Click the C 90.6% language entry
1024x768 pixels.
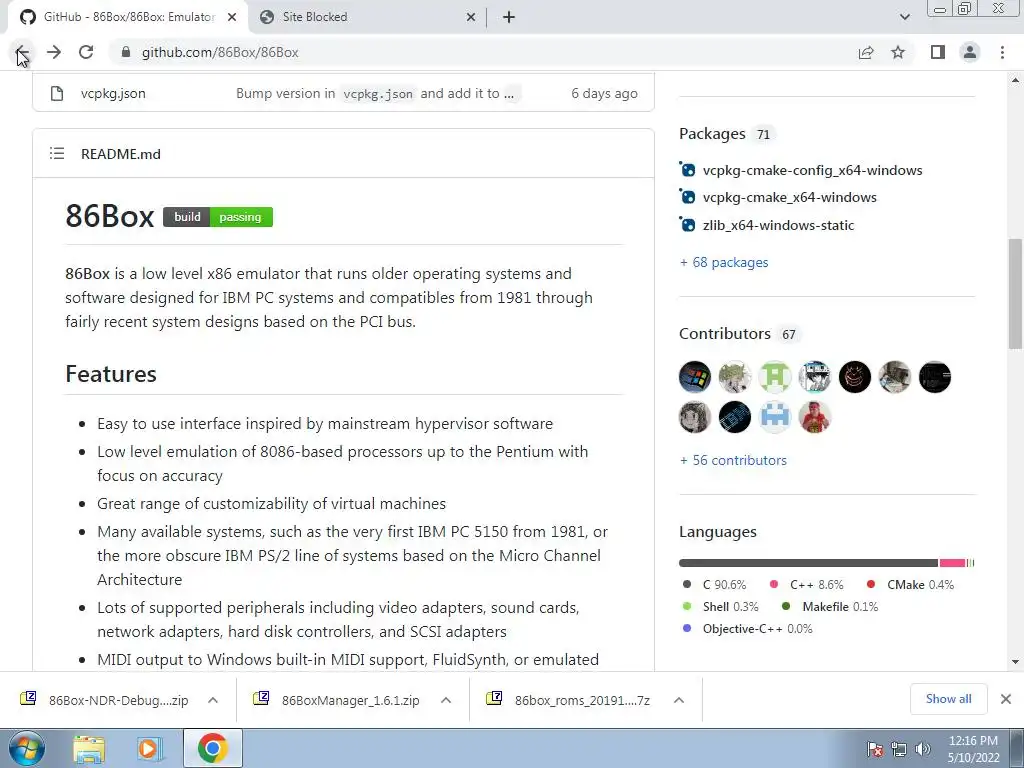click(x=714, y=584)
